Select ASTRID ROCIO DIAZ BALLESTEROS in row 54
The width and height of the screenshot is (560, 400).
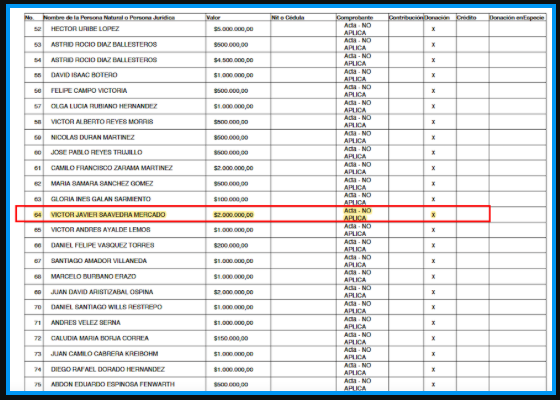click(104, 60)
